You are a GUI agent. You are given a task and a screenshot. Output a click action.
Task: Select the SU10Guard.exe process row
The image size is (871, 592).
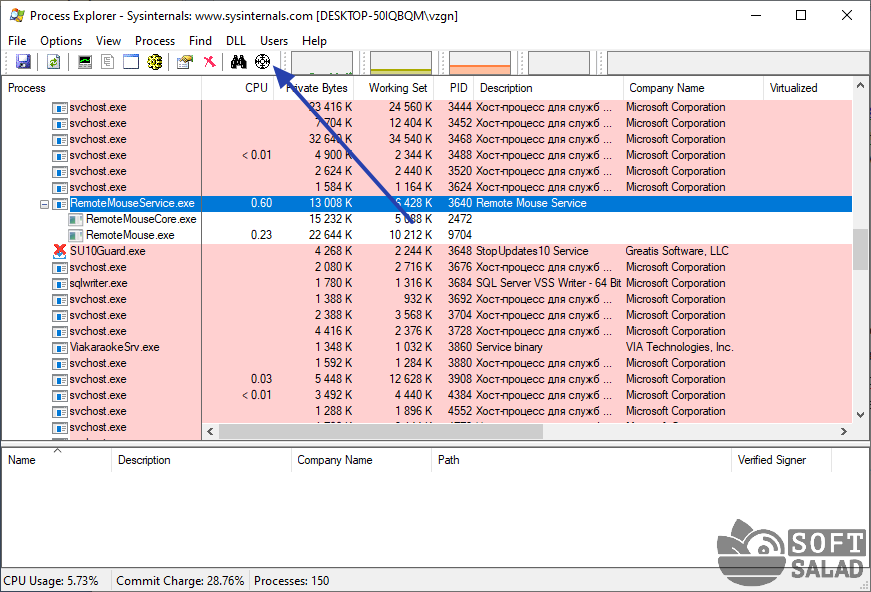427,251
